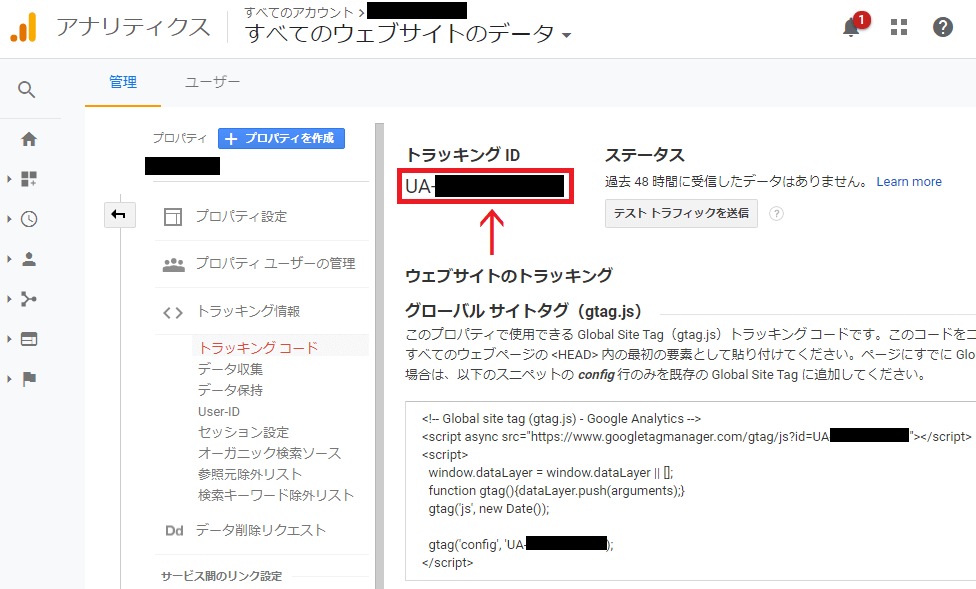The image size is (976, 589).
Task: Select User-ID submenu item
Action: [x=218, y=412]
